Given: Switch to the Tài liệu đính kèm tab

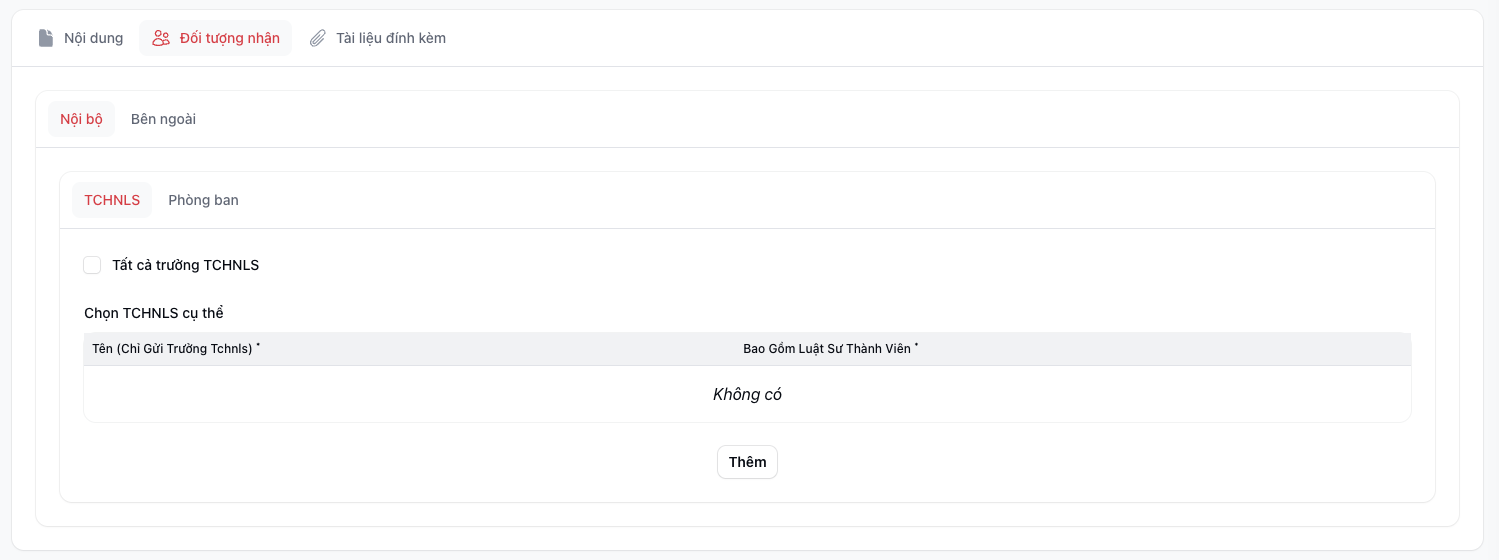Looking at the screenshot, I should pos(390,38).
